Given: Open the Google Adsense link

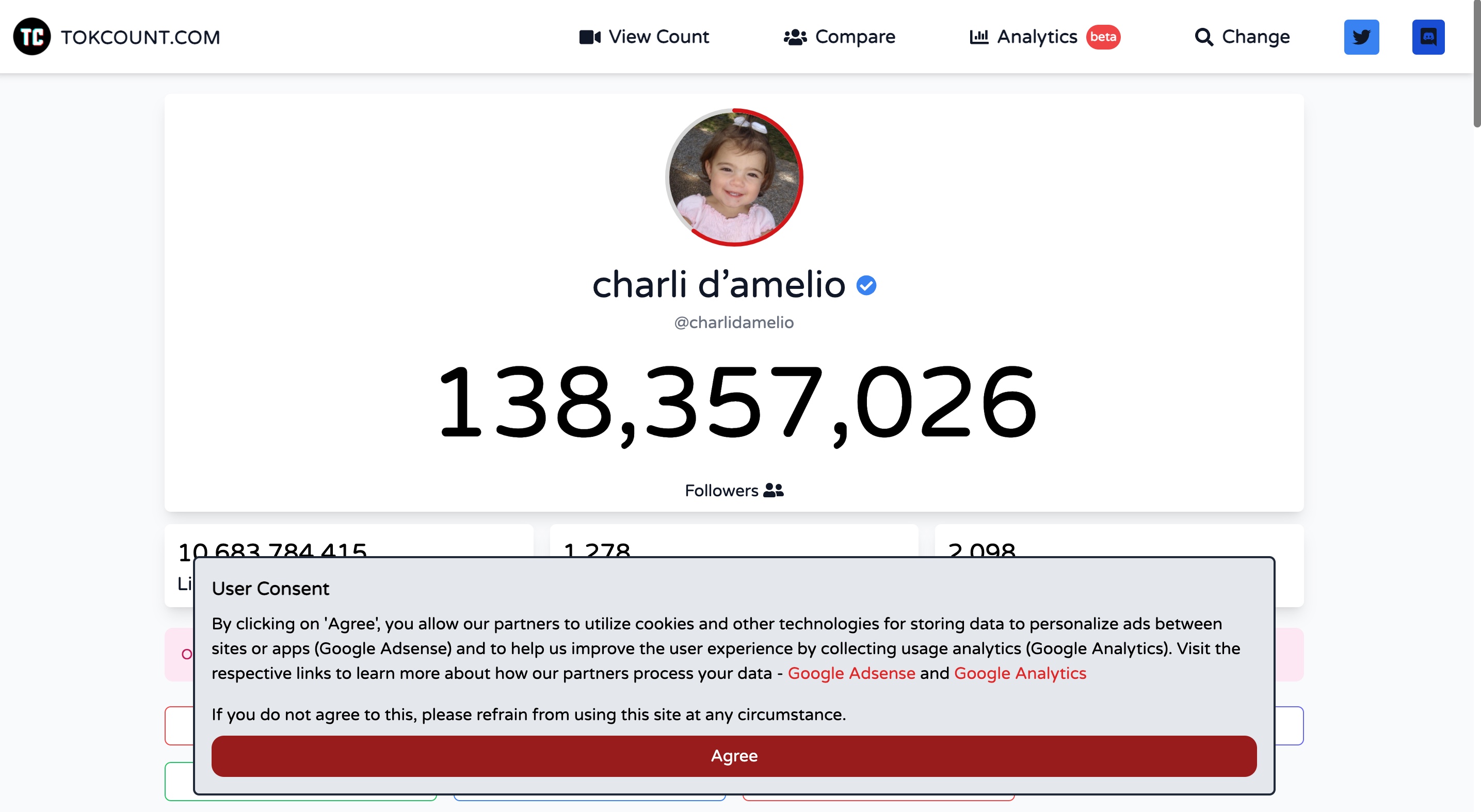Looking at the screenshot, I should point(851,673).
